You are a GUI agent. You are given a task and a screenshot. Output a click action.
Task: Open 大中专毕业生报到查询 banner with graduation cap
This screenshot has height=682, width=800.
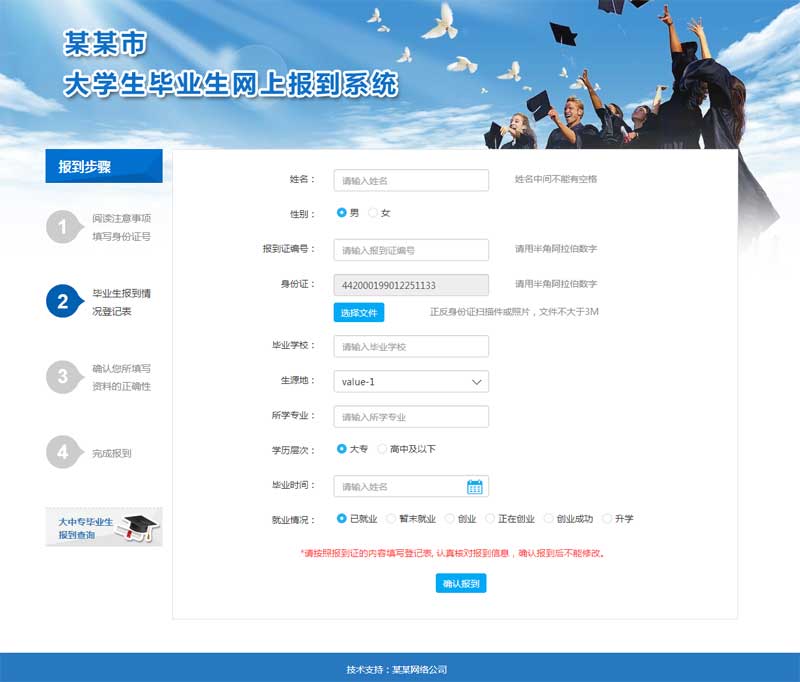tap(103, 527)
